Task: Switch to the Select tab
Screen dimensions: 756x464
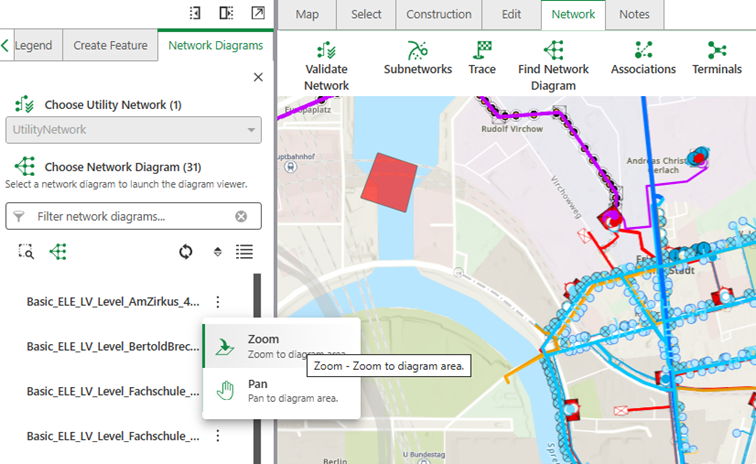Action: (366, 14)
